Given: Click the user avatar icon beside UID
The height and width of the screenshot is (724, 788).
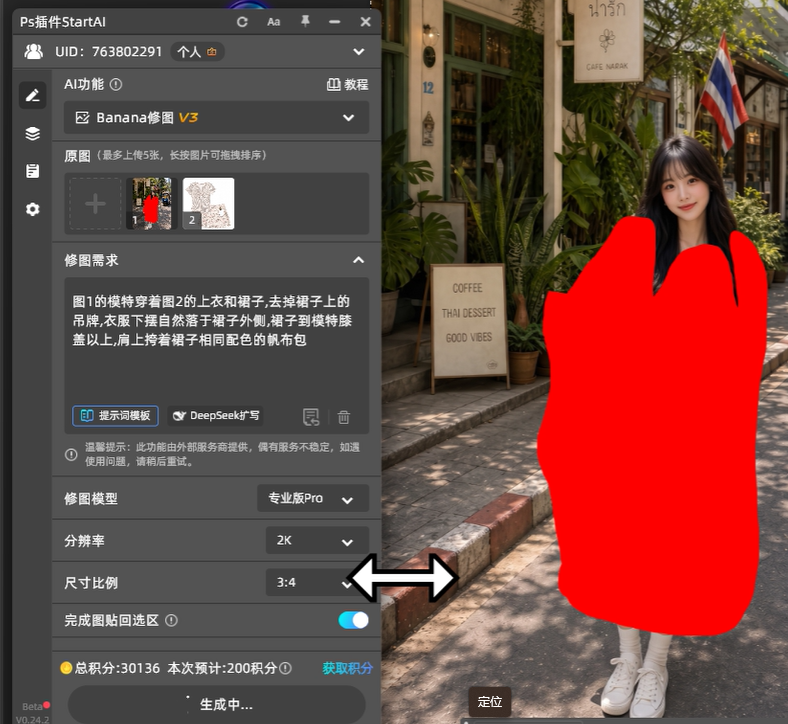Looking at the screenshot, I should [34, 52].
